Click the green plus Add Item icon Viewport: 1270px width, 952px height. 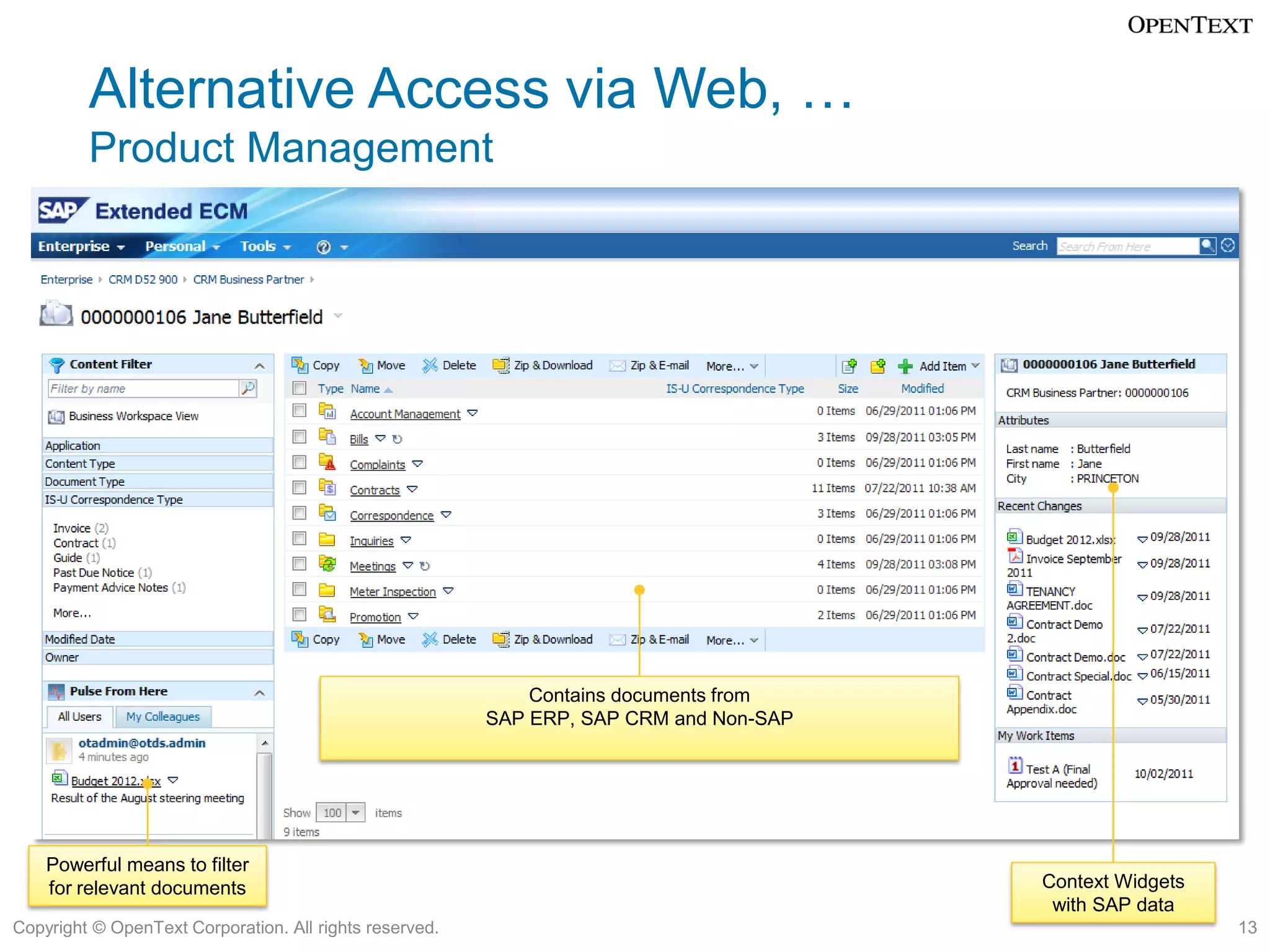point(905,366)
